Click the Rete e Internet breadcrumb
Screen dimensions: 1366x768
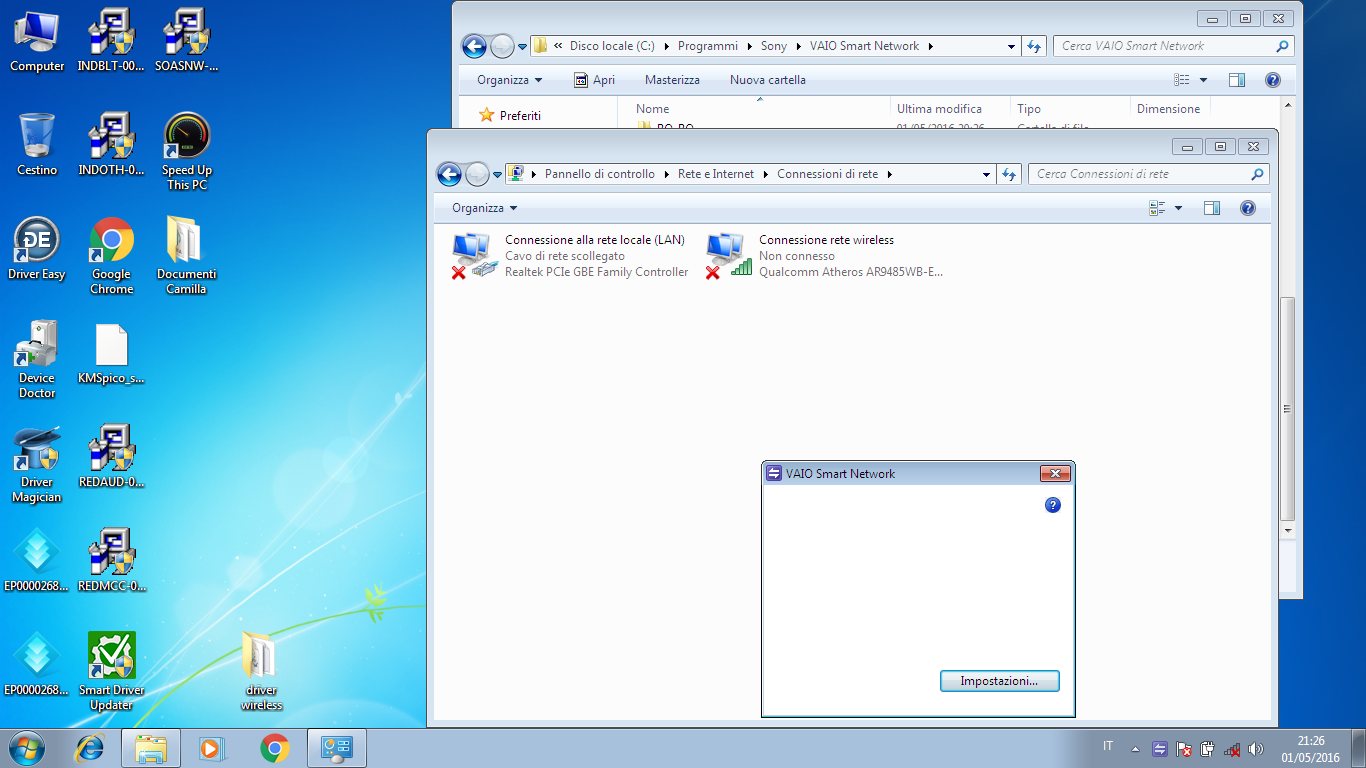pos(716,174)
